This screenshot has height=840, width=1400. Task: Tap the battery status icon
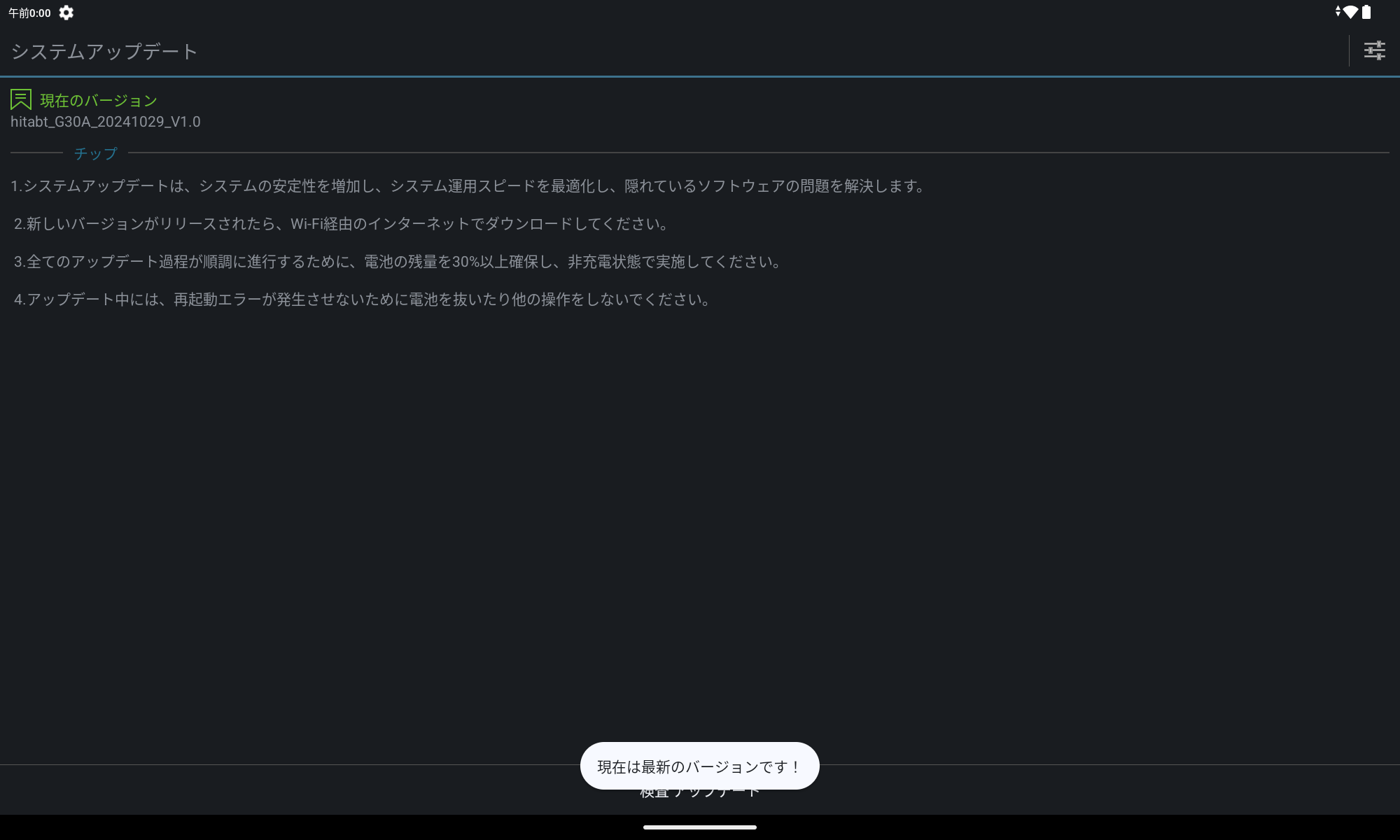point(1366,12)
